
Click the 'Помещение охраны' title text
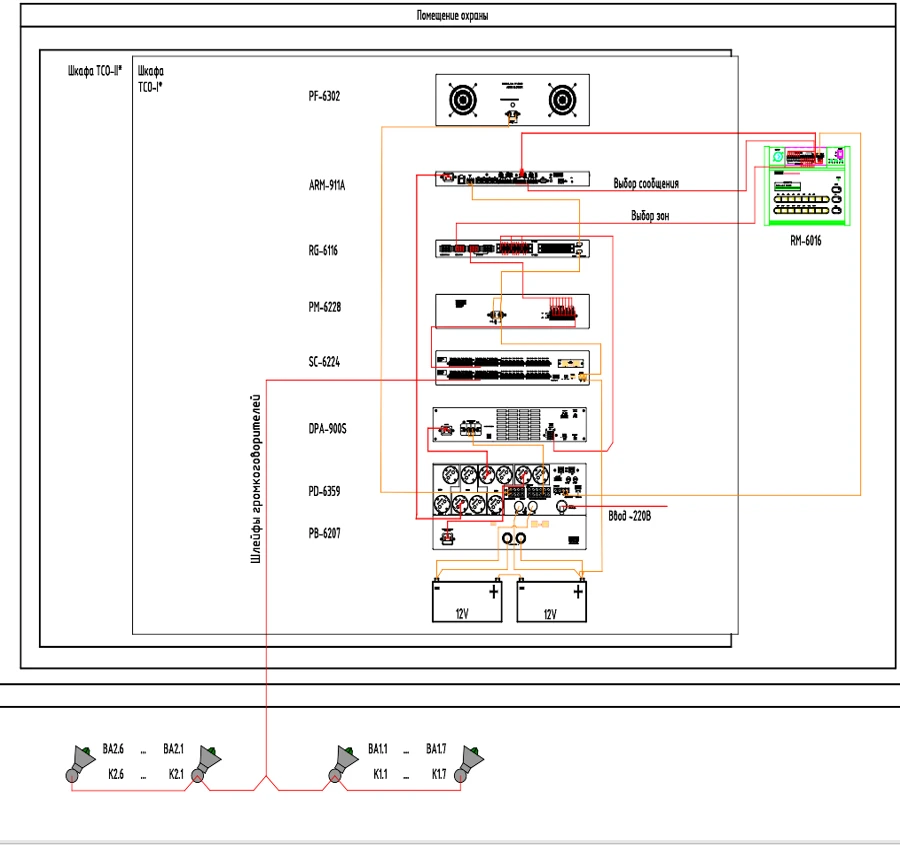(x=452, y=15)
